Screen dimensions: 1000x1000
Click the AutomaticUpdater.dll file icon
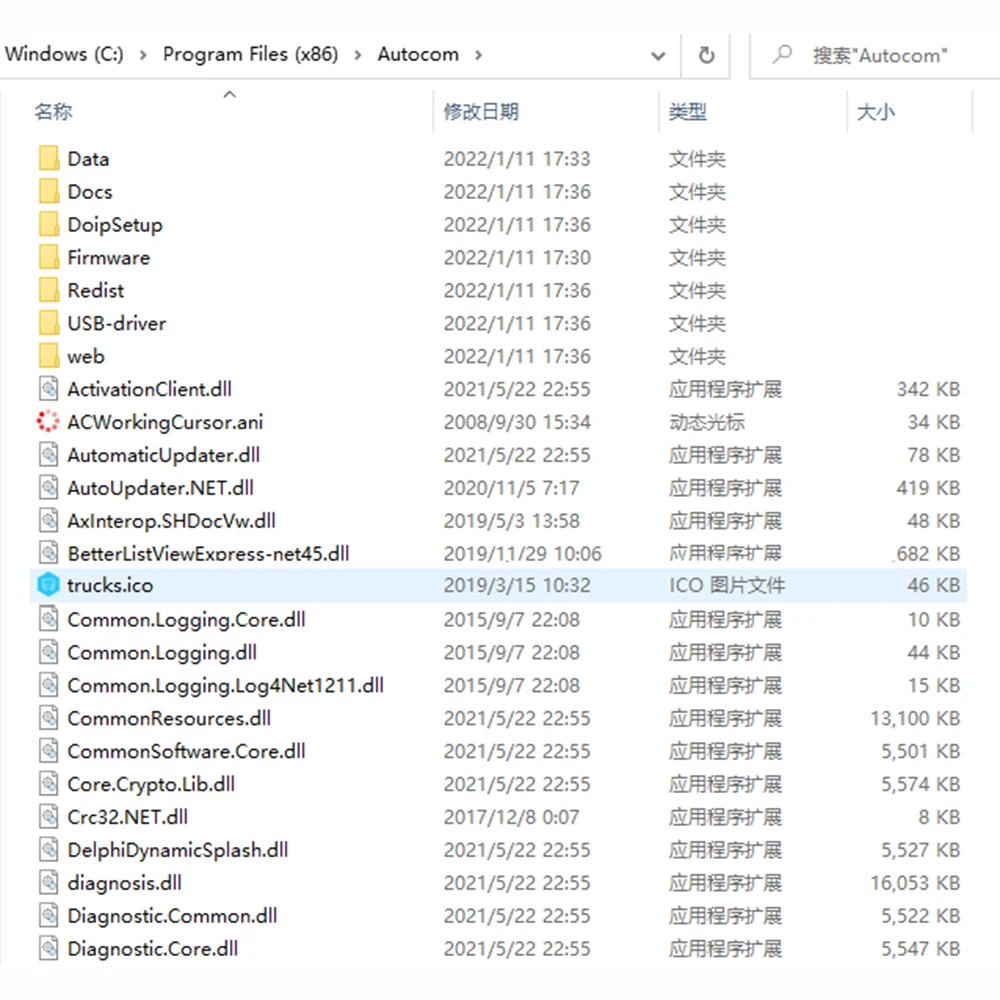click(x=48, y=455)
